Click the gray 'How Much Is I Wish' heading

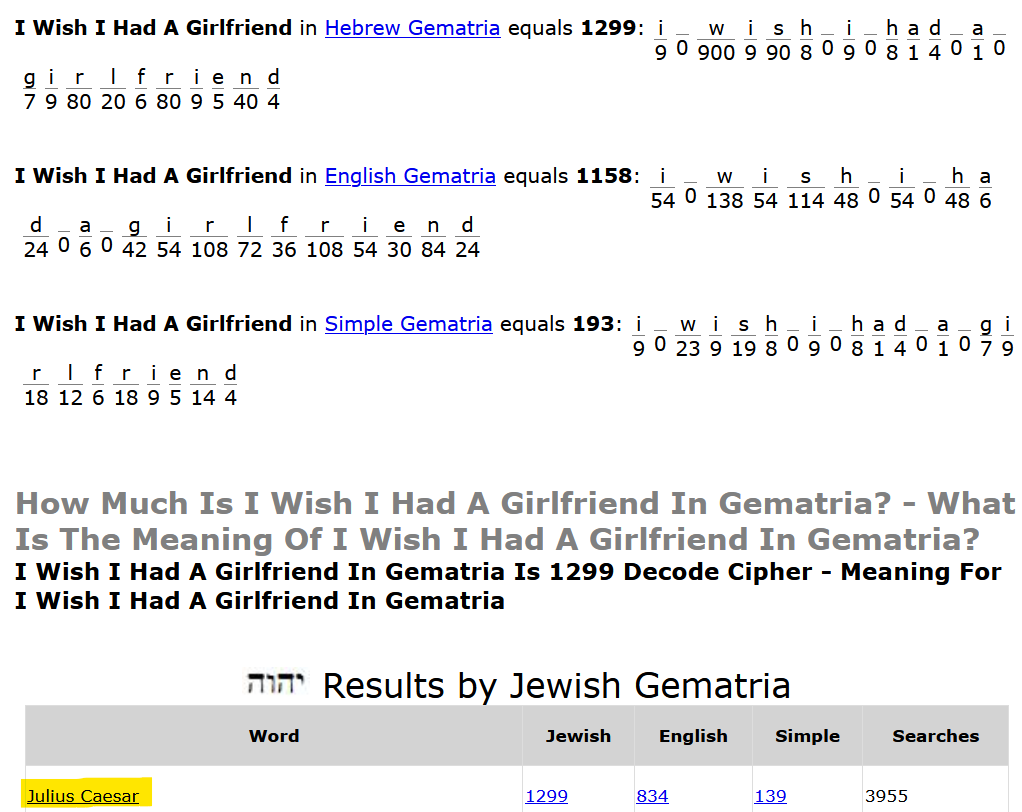[515, 521]
